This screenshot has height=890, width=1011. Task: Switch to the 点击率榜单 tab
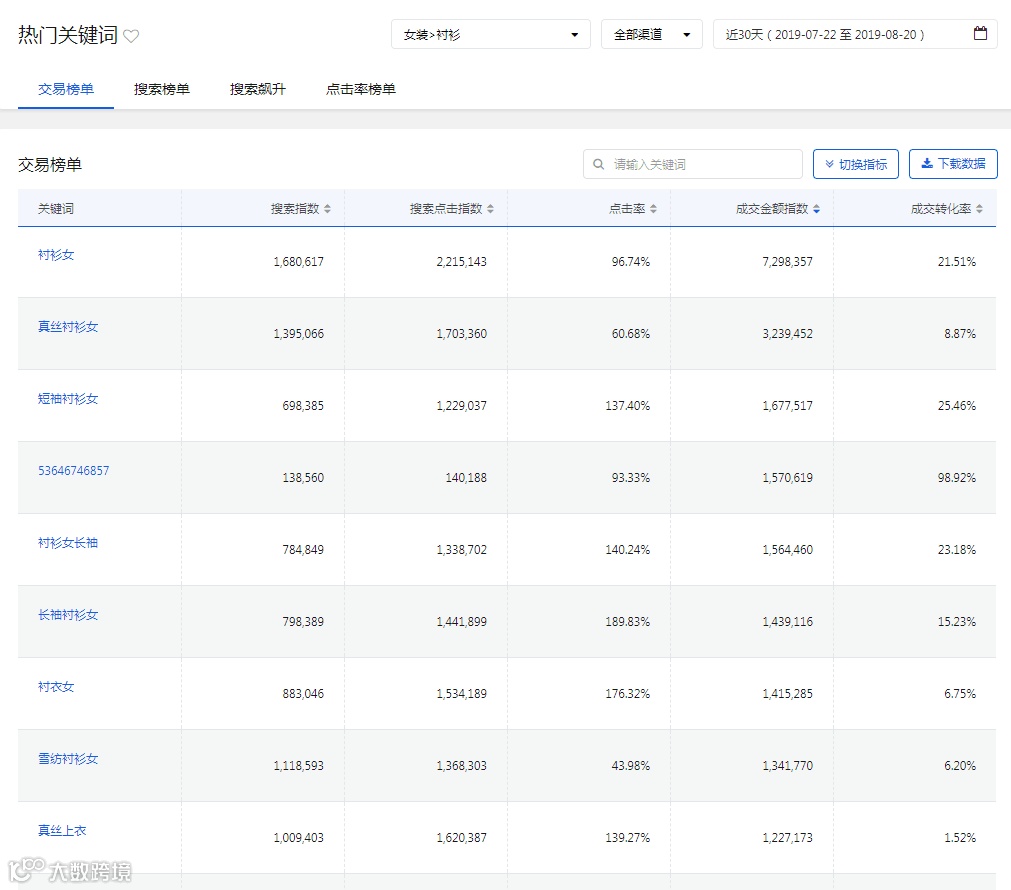pyautogui.click(x=360, y=89)
